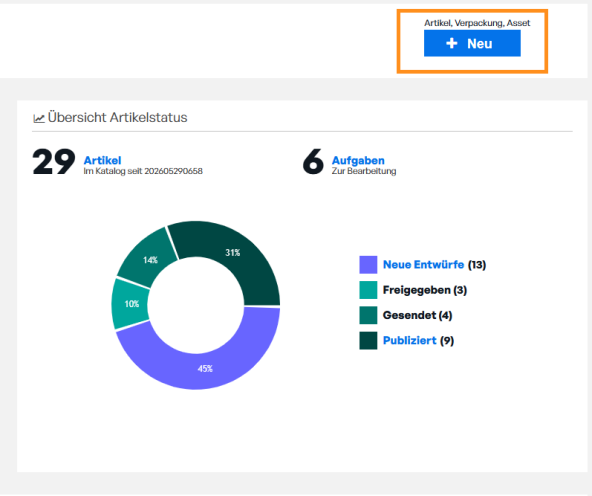Click the Publiziert dark green swatch
Viewport: 592px width, 496px height.
coord(368,340)
